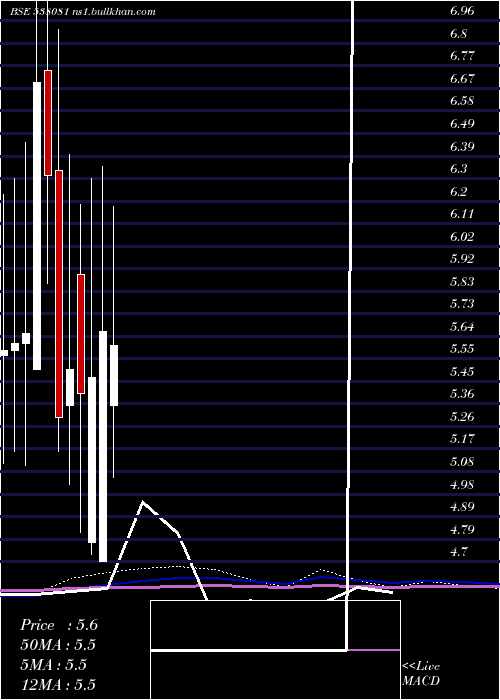Click the <<Live MACD label

pyautogui.click(x=421, y=674)
